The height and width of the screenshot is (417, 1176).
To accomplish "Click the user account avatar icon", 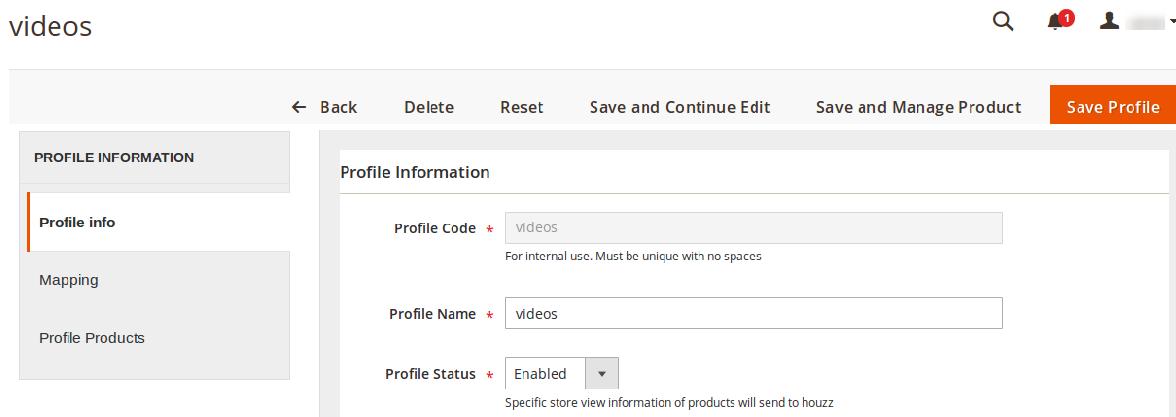I will coord(1109,21).
